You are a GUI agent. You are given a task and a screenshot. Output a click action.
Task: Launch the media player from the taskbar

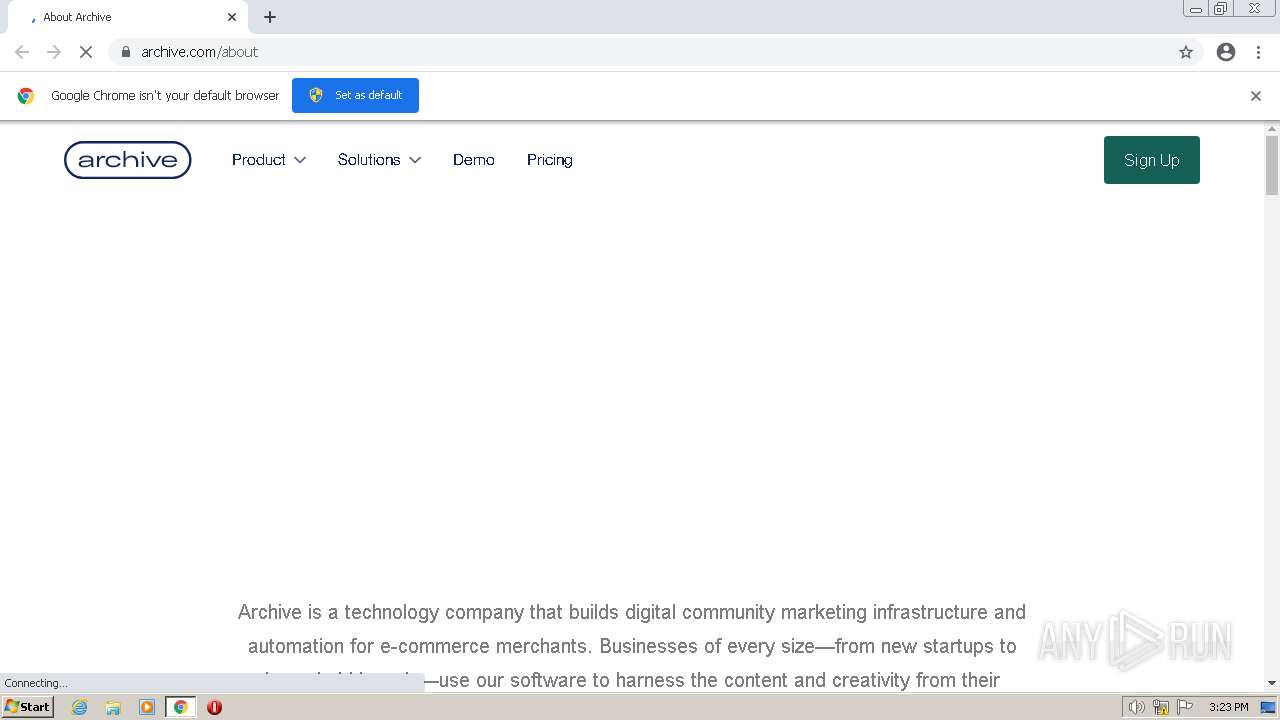[x=147, y=707]
